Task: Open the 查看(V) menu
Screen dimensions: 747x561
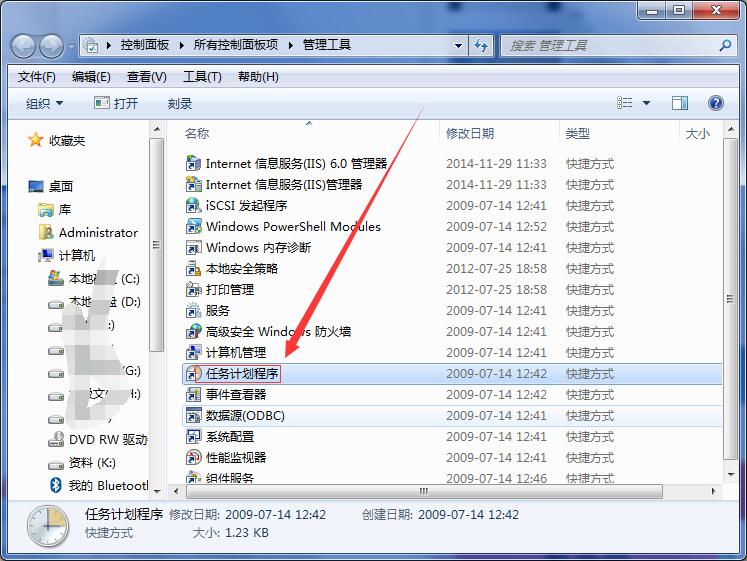Action: click(x=147, y=77)
